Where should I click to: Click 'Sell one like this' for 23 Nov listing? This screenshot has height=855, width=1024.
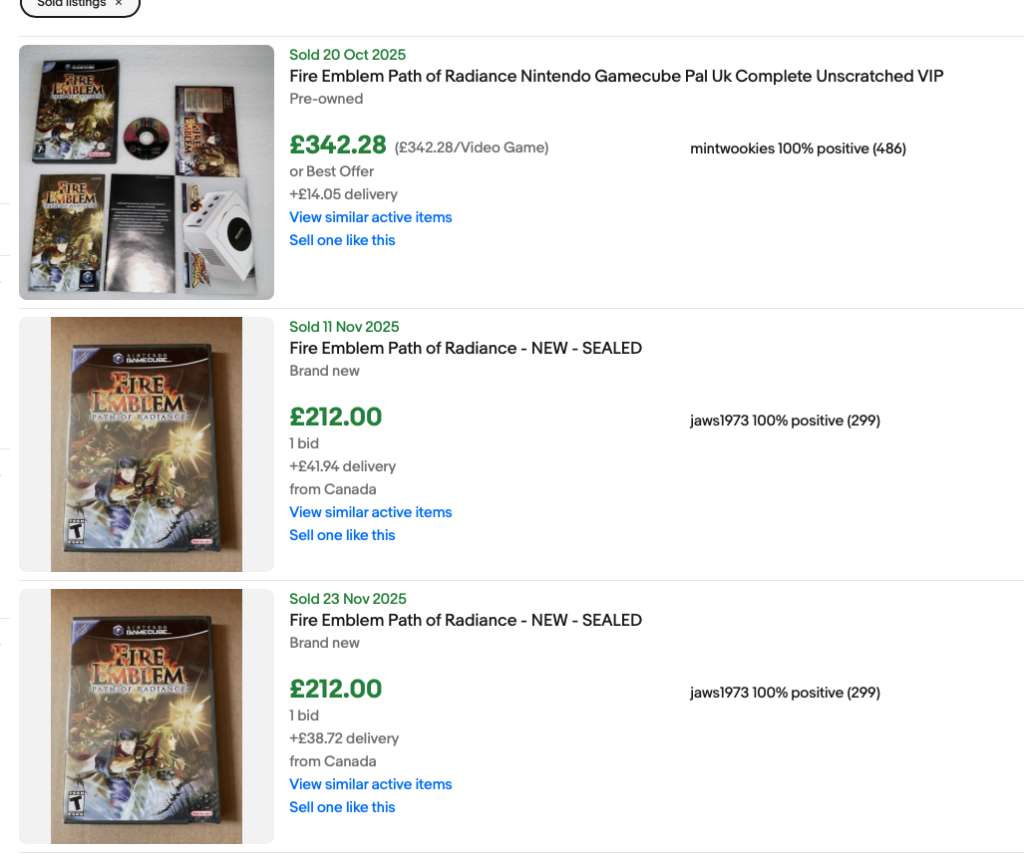coord(342,807)
